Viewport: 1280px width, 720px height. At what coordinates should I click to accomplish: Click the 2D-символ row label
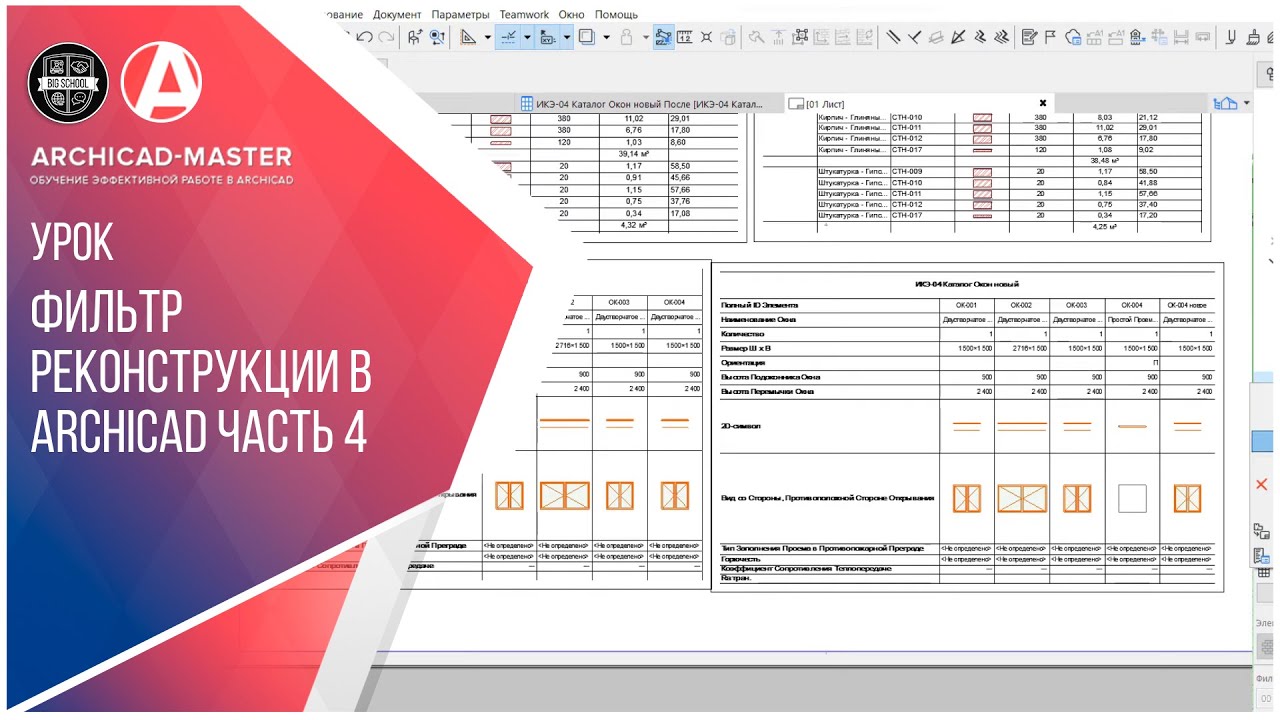coord(741,426)
